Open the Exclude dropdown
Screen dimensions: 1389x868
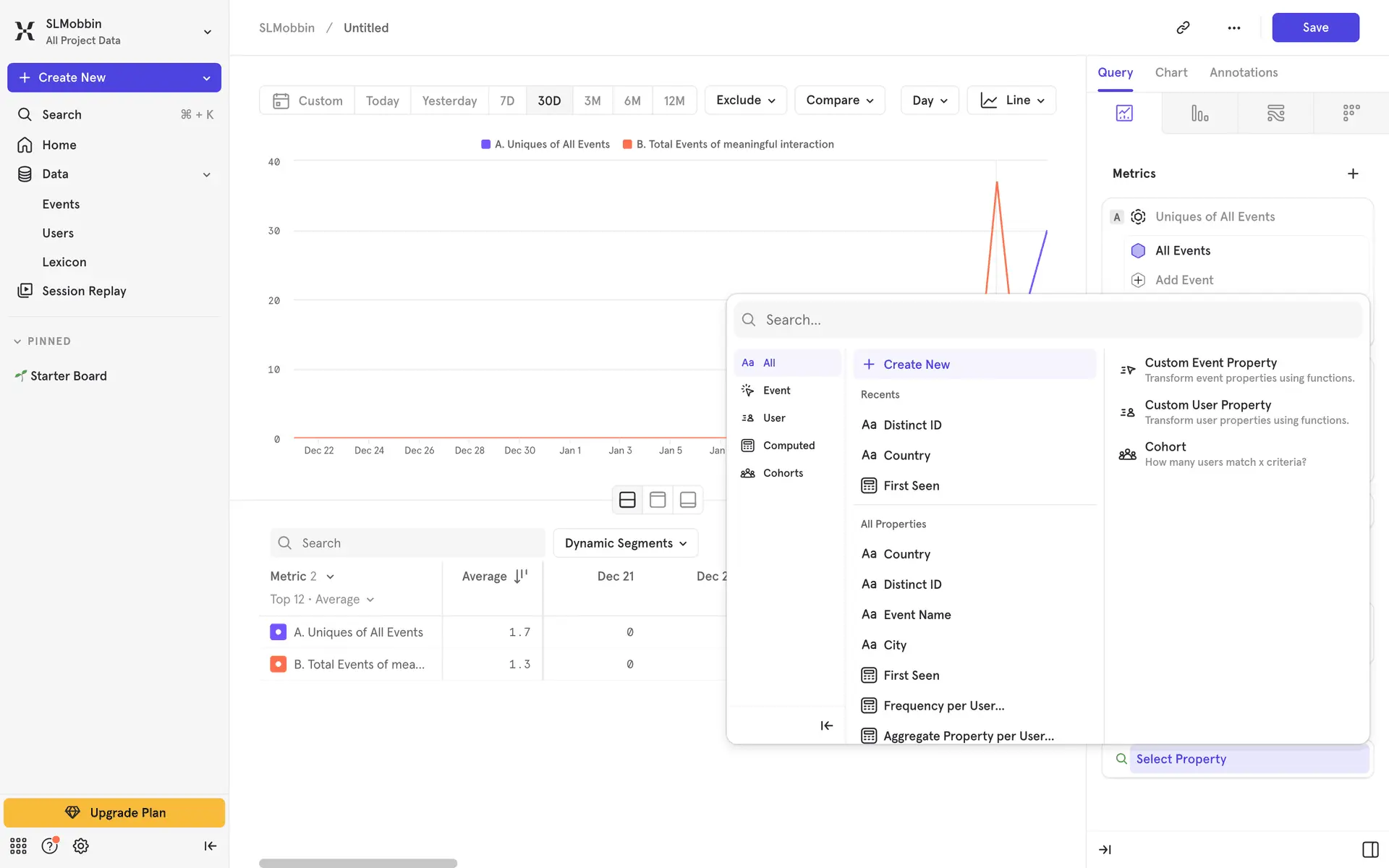pos(745,101)
